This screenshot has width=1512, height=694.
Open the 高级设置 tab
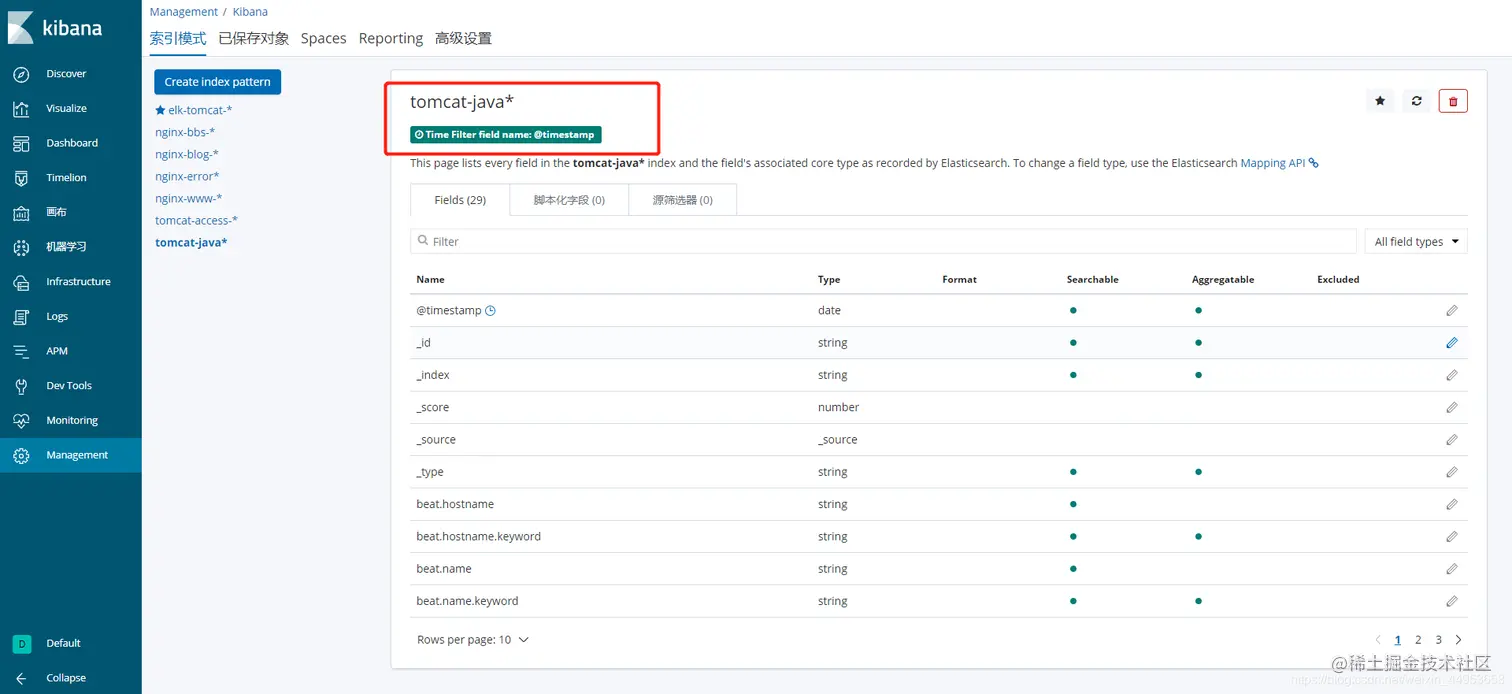pyautogui.click(x=463, y=38)
